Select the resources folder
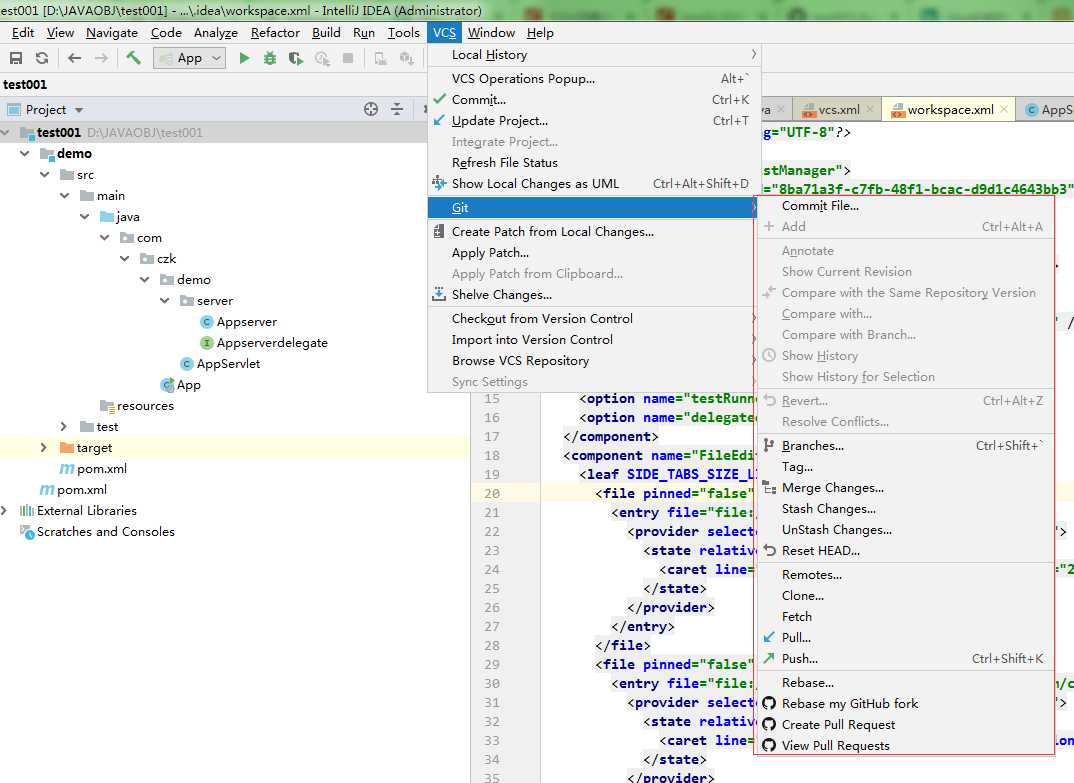 tap(137, 406)
